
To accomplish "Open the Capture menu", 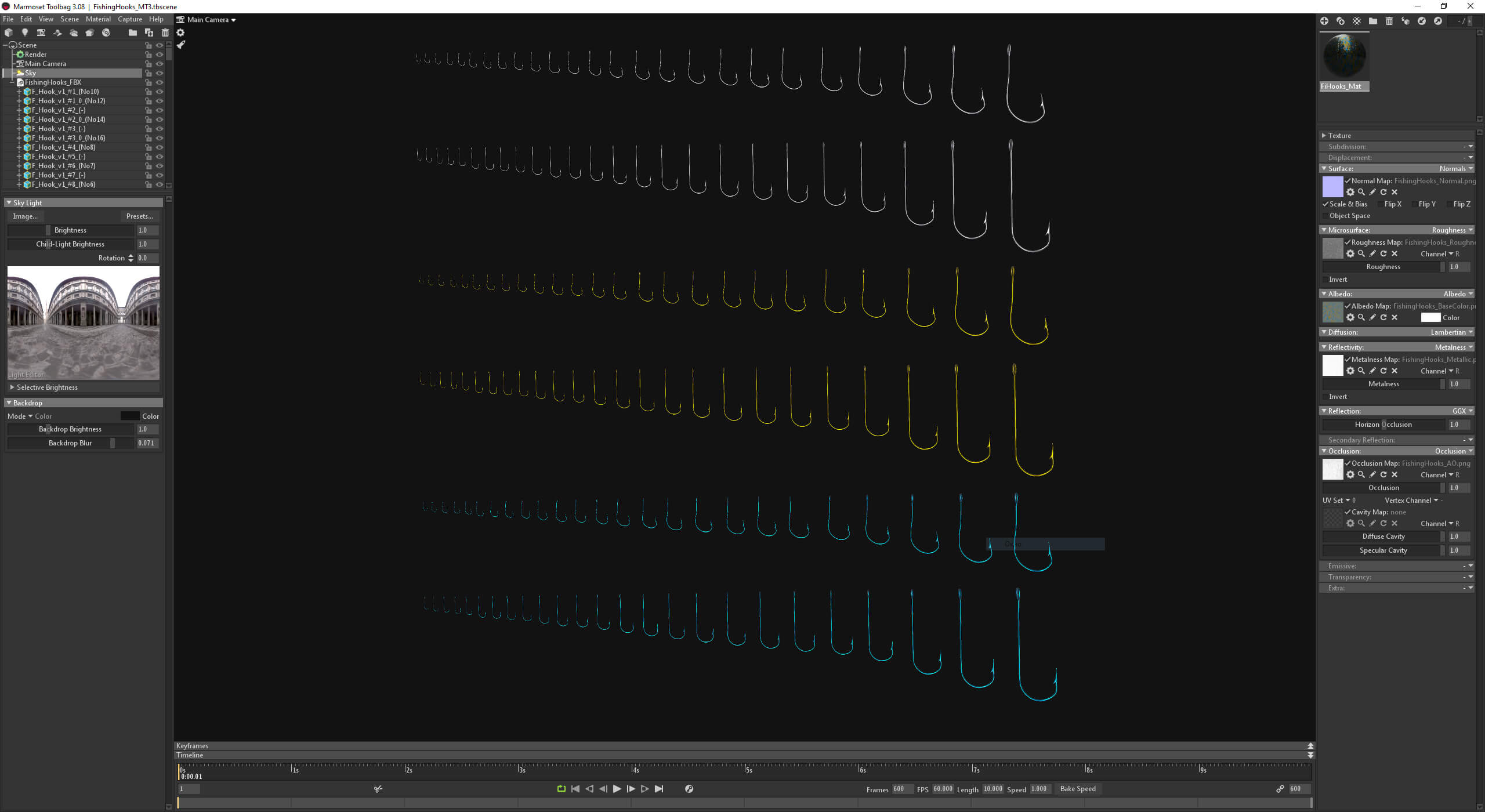I will point(129,19).
